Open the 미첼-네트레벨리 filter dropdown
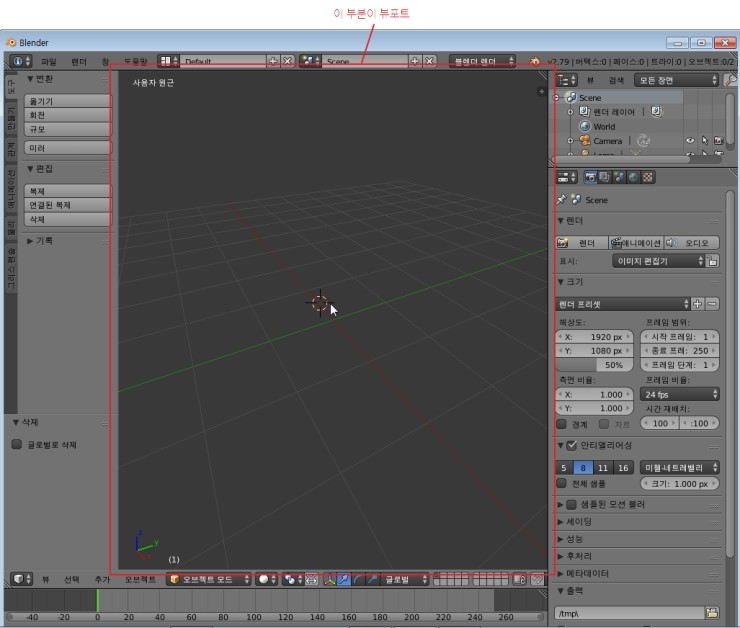 pyautogui.click(x=680, y=468)
